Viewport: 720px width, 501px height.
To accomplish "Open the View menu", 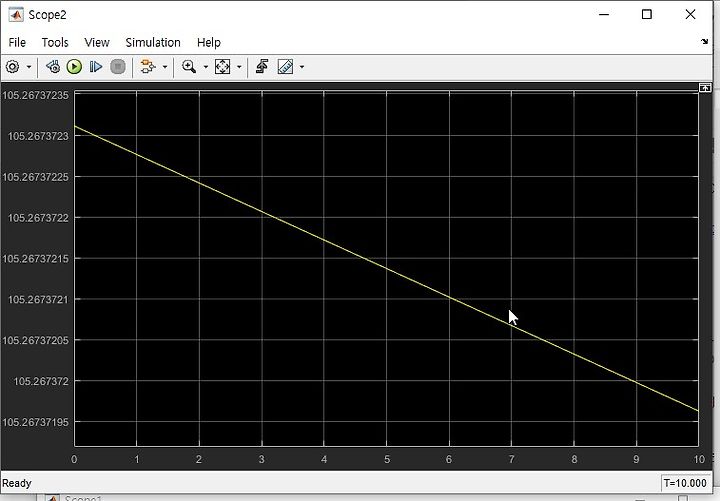I will (97, 43).
